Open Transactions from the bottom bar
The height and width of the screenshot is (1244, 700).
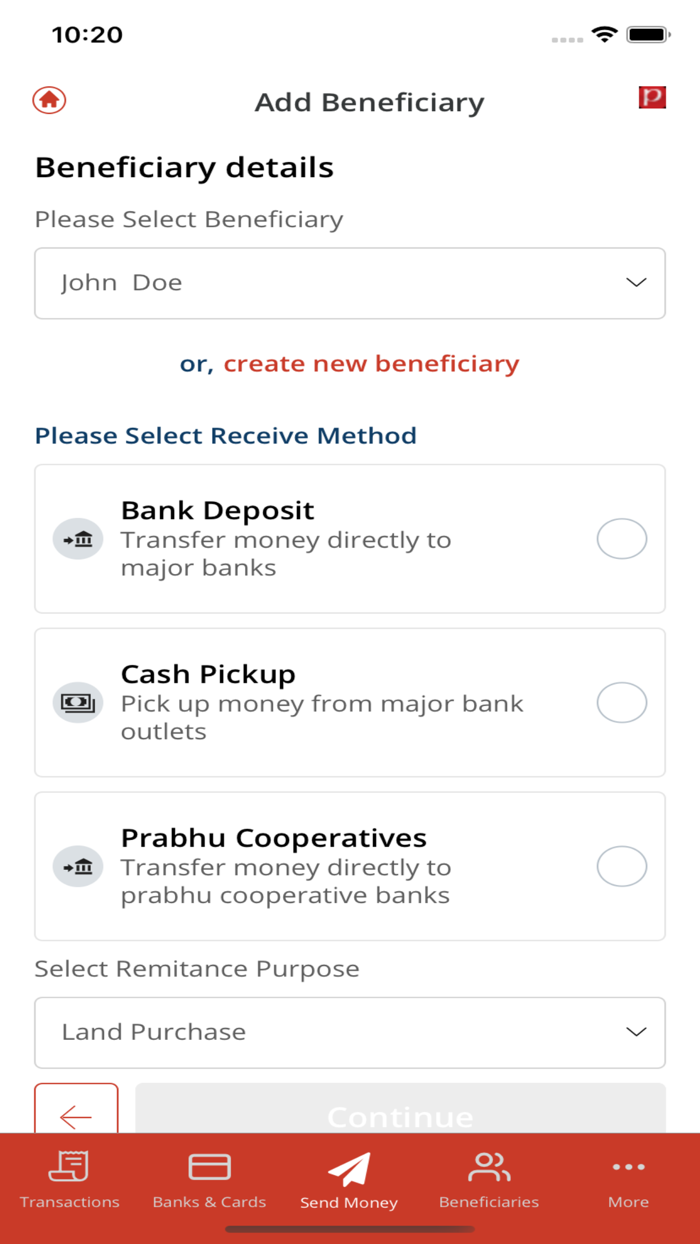point(68,1179)
